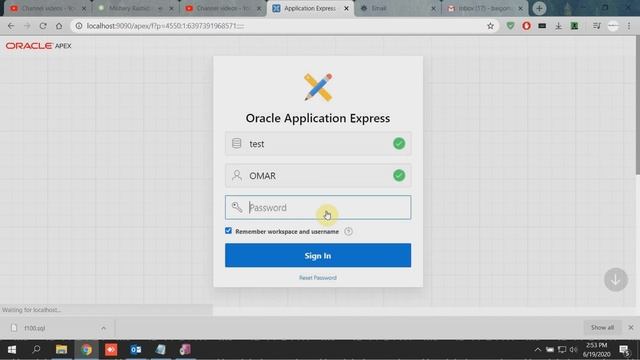Screen dimensions: 640x360
Task: Open the Windows Start menu
Action: click(12, 350)
